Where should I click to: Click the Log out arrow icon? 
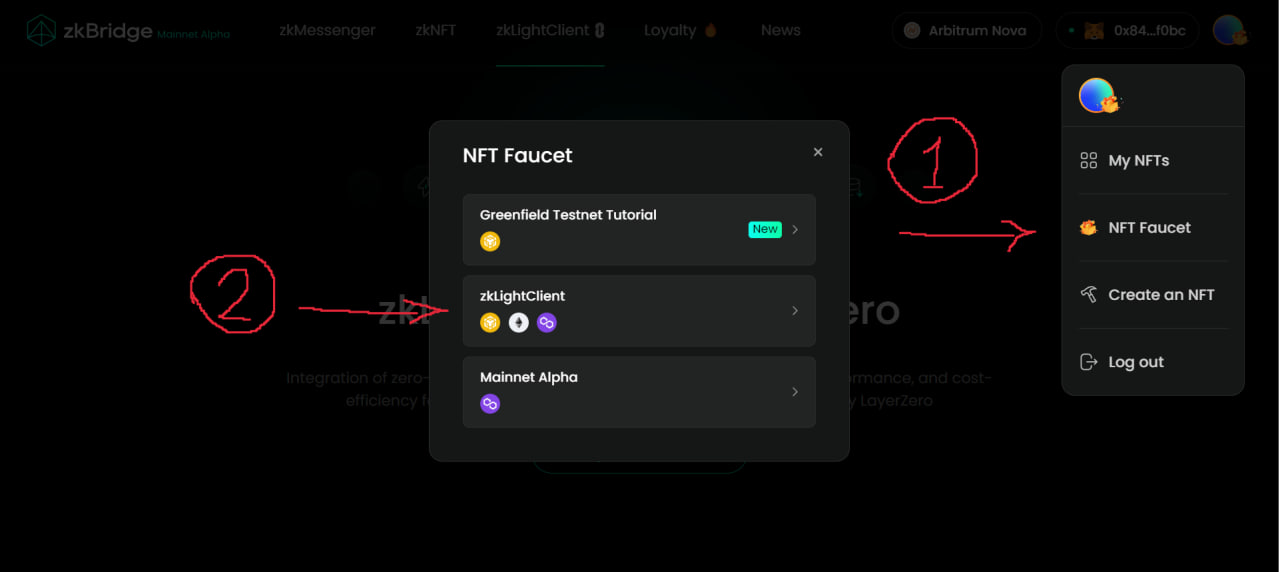pyautogui.click(x=1089, y=362)
